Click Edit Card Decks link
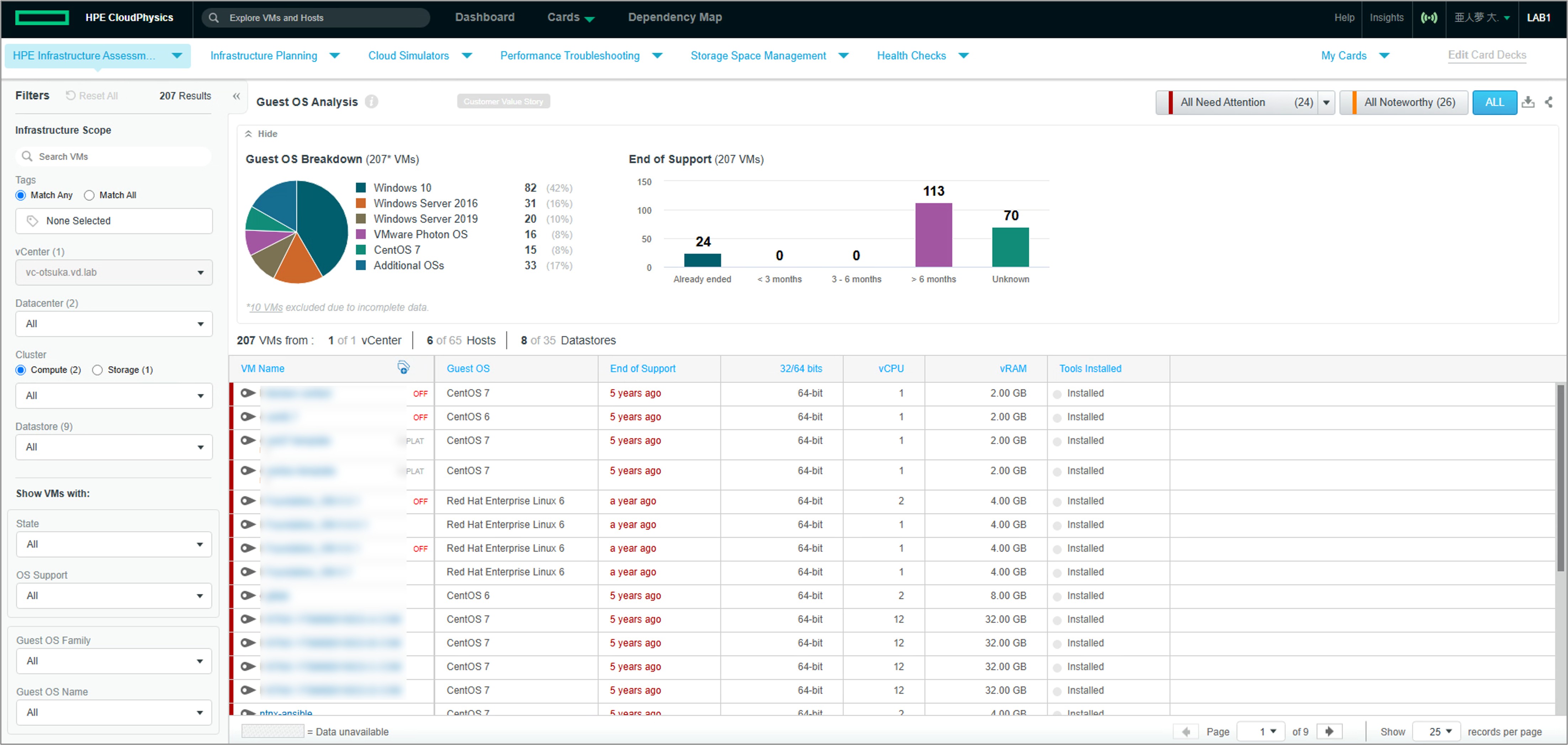1568x745 pixels. (x=1487, y=55)
